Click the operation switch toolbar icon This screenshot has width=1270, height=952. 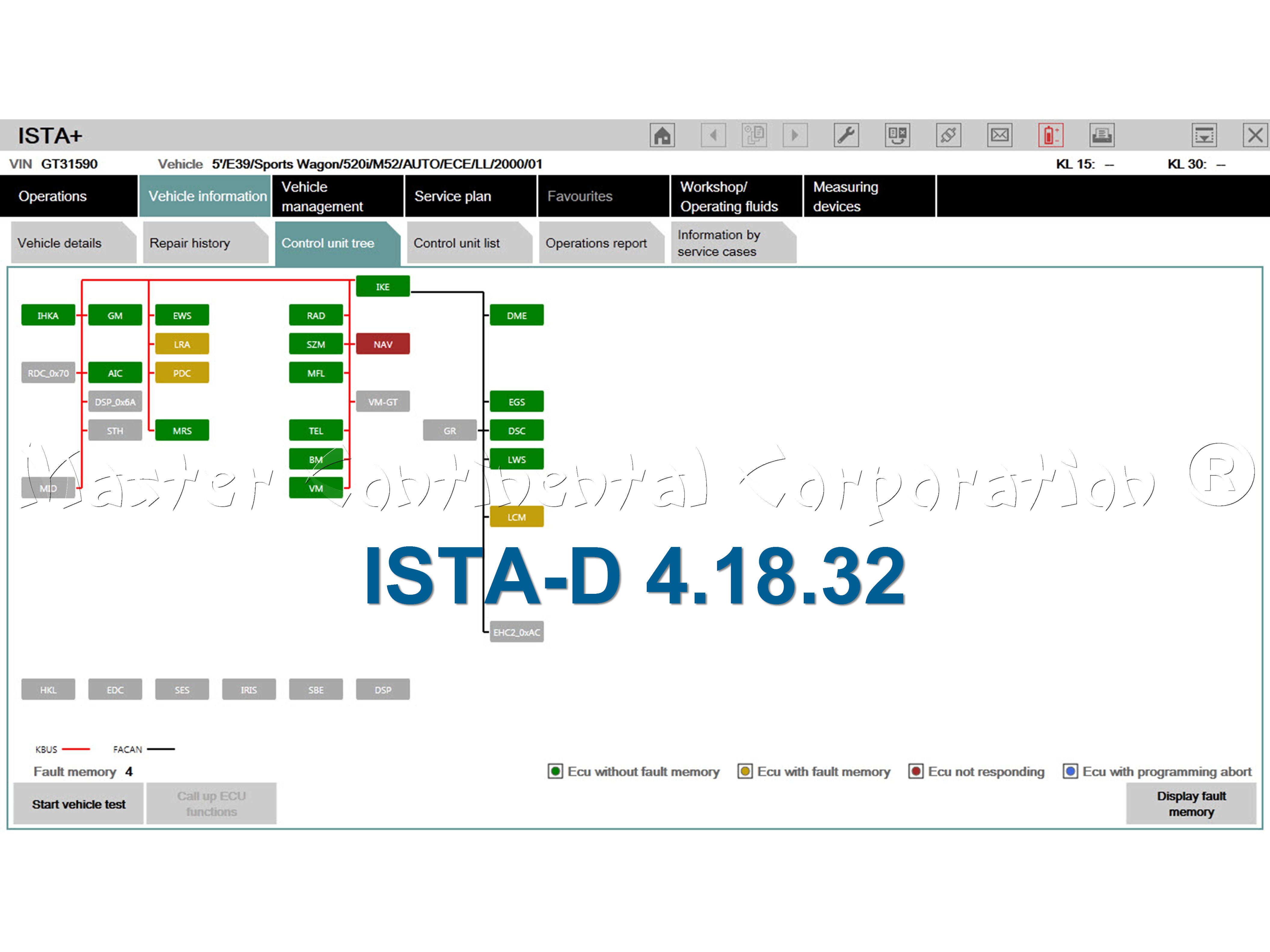(x=897, y=136)
